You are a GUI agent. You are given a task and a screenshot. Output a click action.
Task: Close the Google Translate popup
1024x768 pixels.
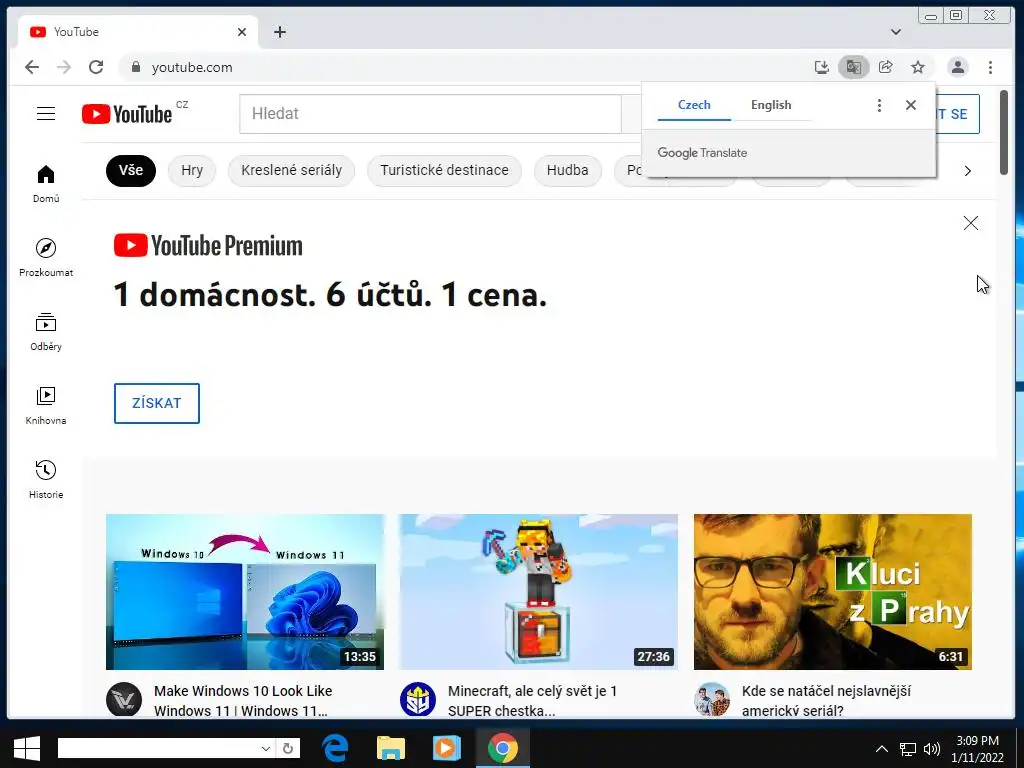tap(910, 105)
